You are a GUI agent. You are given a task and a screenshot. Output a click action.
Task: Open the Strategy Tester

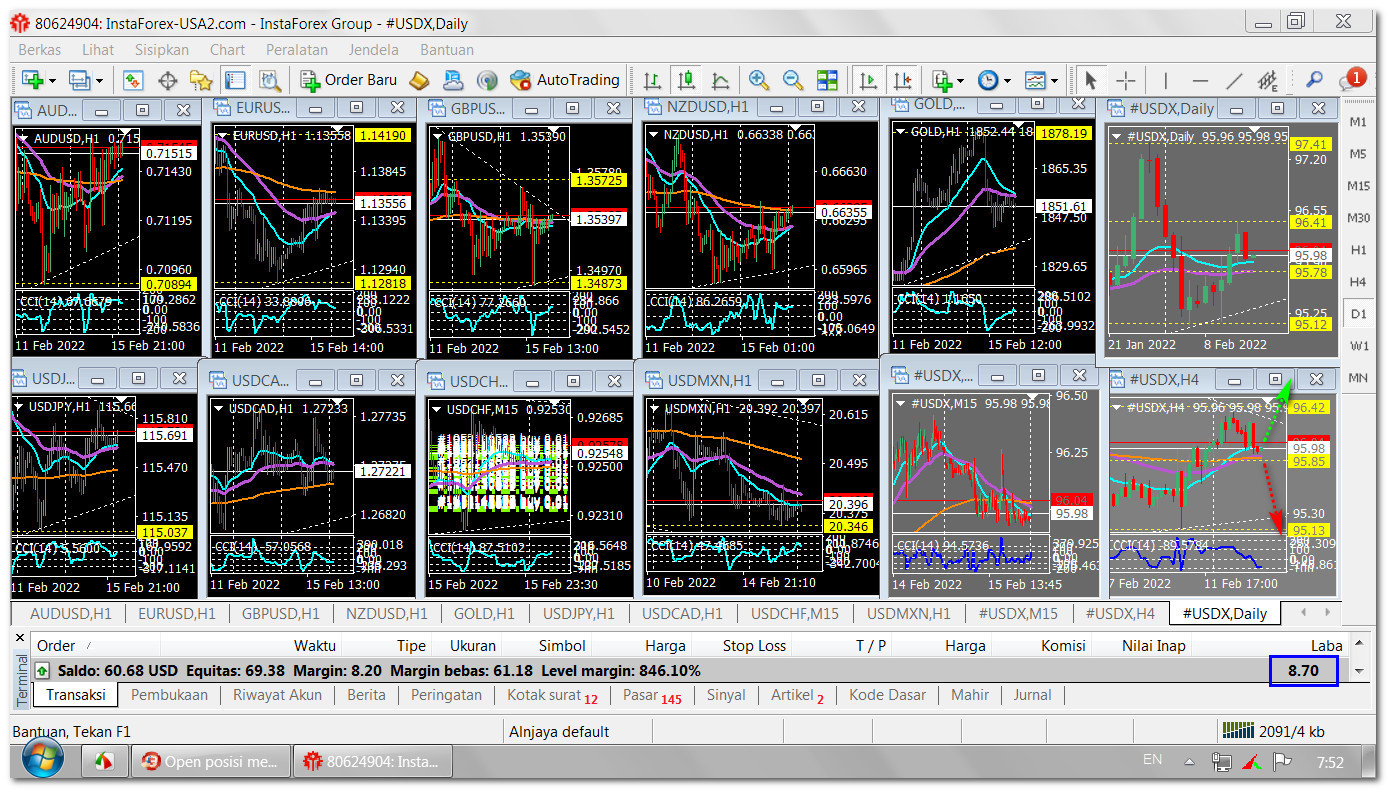270,80
